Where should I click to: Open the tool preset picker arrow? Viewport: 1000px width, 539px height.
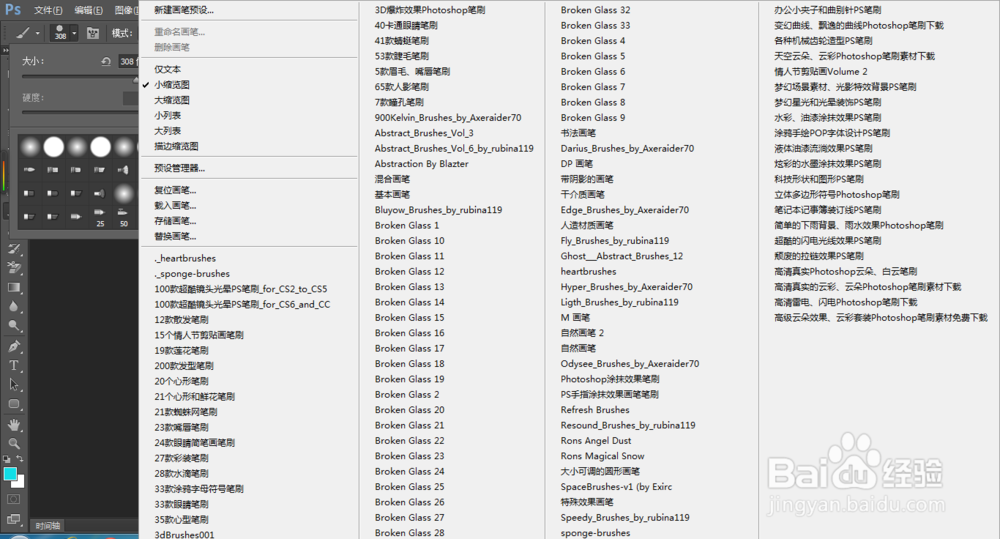(x=38, y=33)
